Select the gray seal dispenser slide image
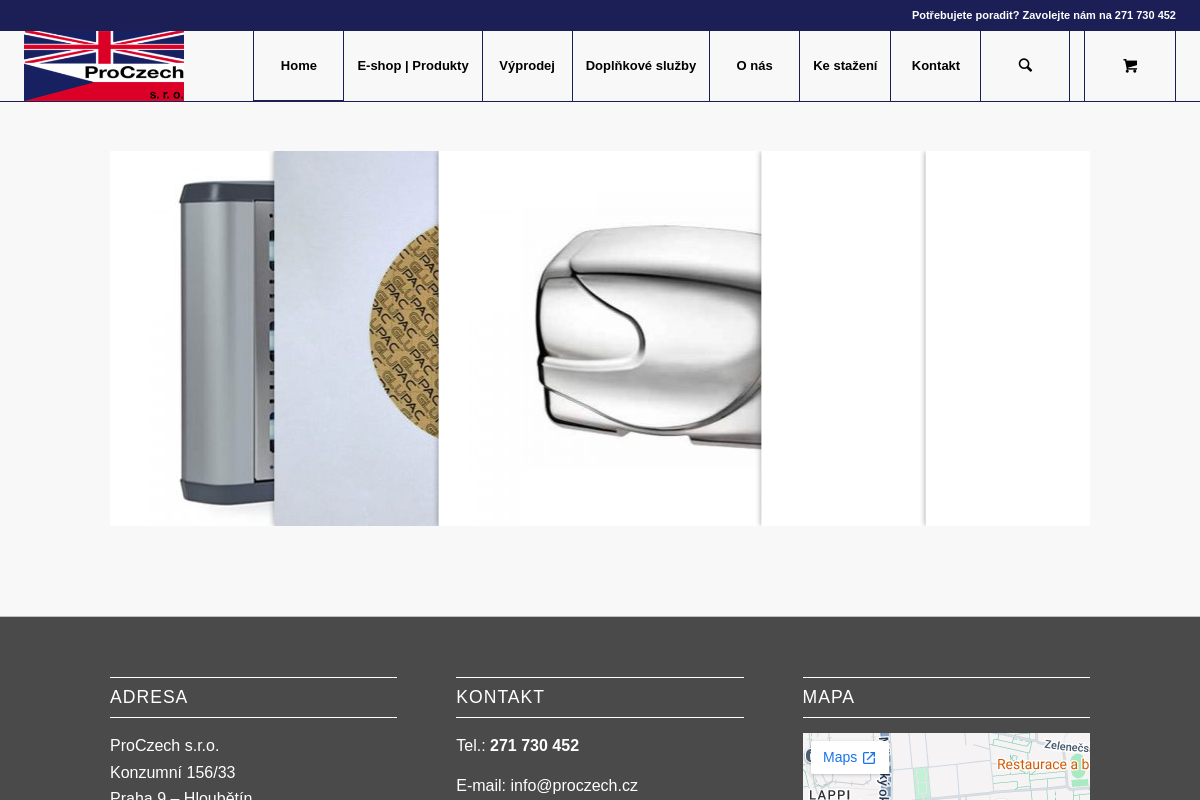1200x800 pixels. coord(192,338)
